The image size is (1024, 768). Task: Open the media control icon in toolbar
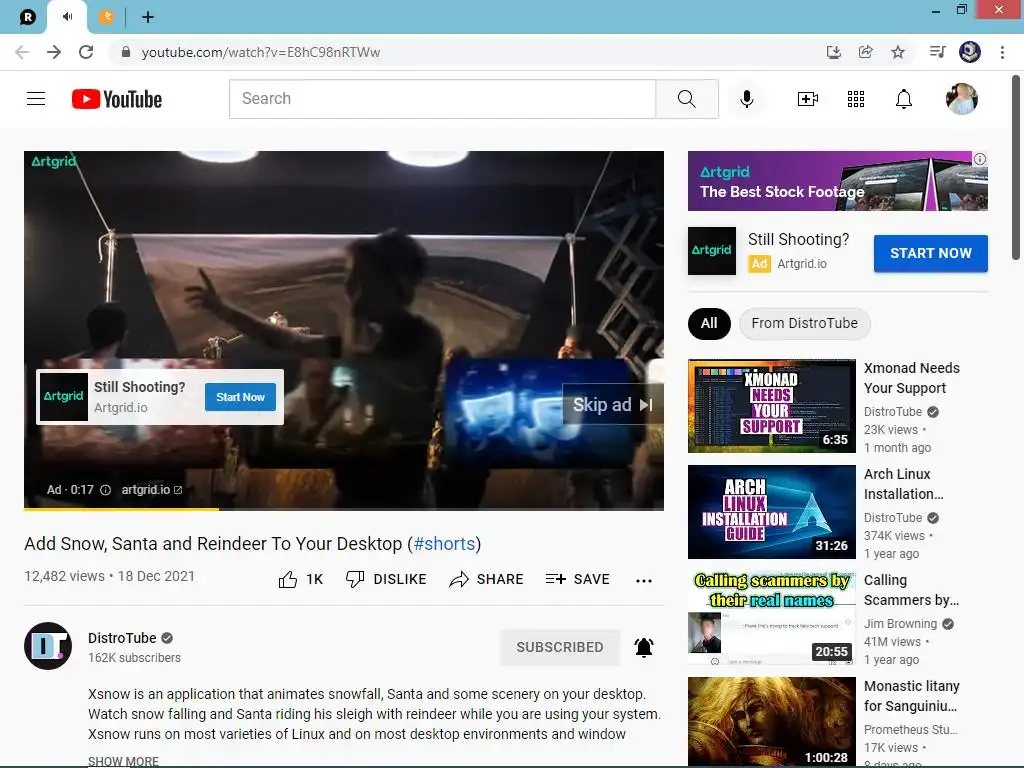(x=937, y=52)
